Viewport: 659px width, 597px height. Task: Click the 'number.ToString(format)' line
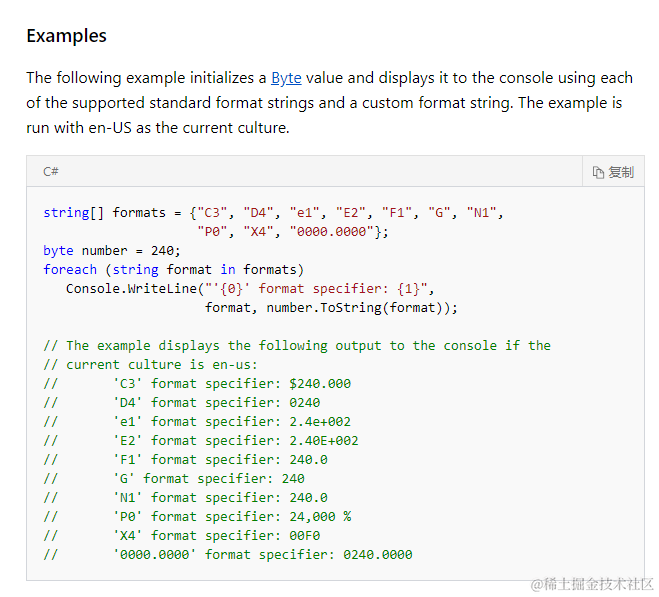point(331,308)
